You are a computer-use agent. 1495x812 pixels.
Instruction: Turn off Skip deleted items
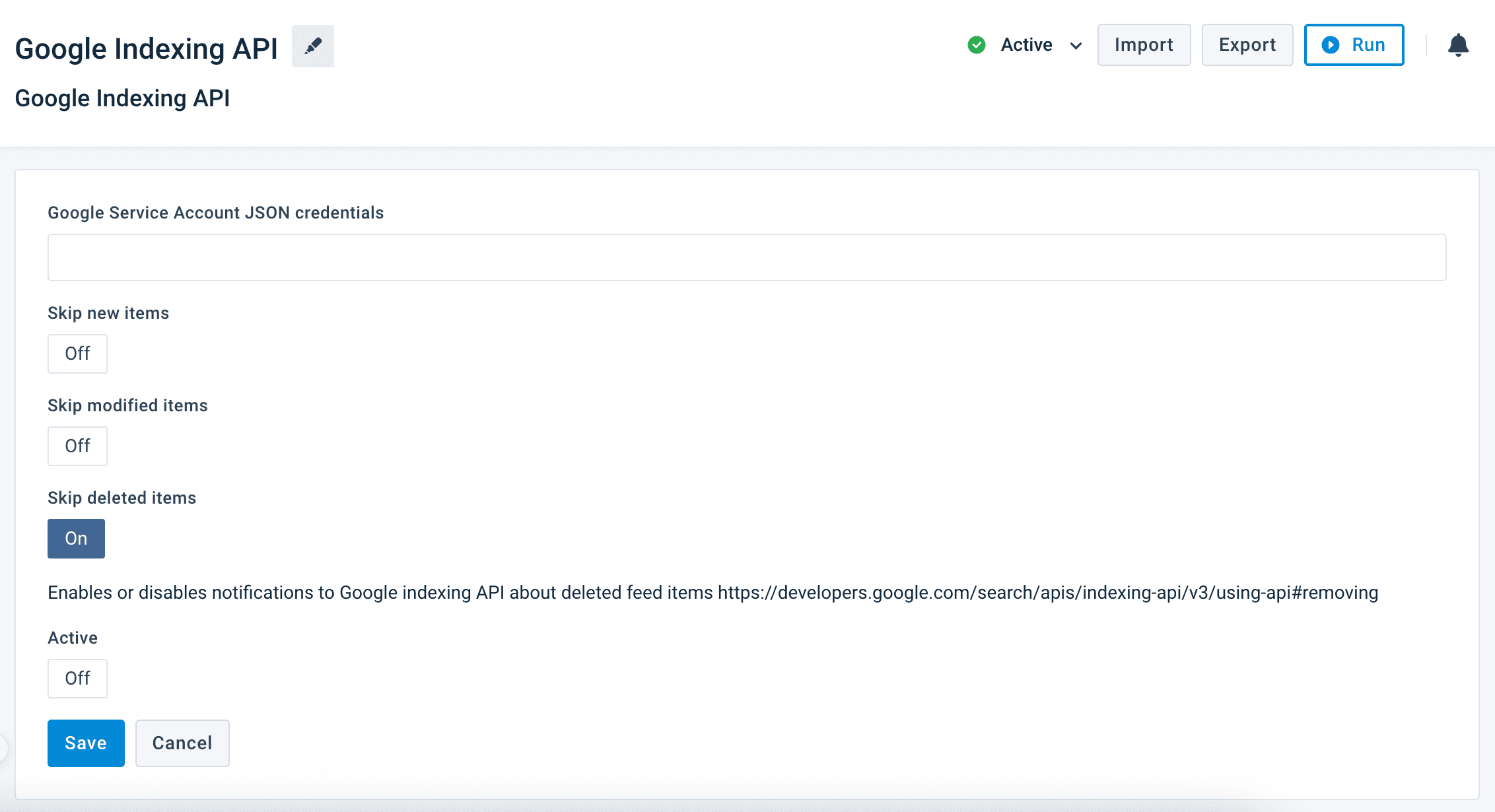(76, 539)
